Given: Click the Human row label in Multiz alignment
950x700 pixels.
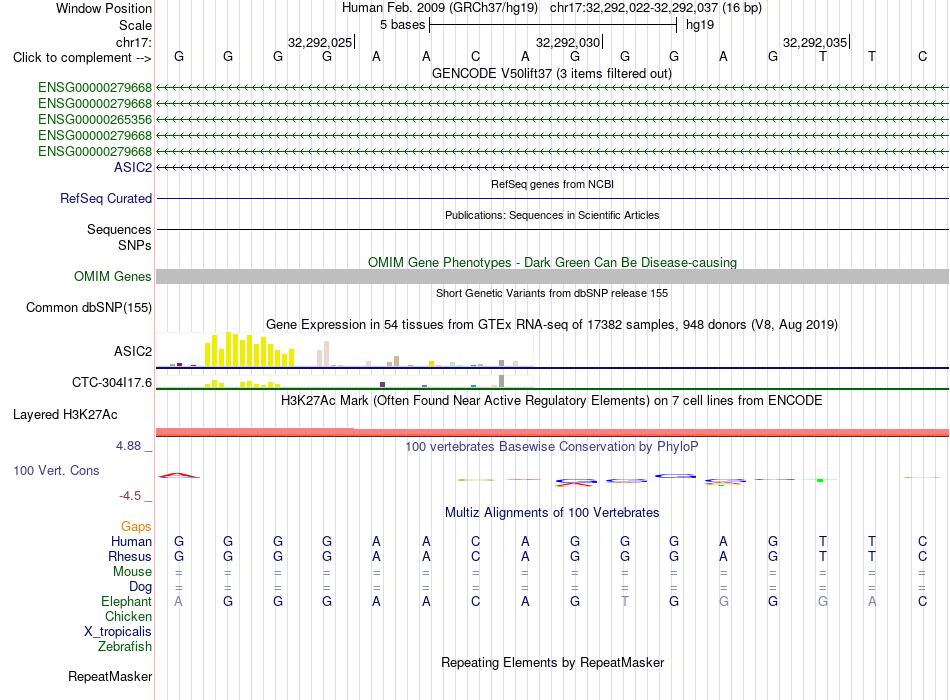Looking at the screenshot, I should [x=131, y=541].
